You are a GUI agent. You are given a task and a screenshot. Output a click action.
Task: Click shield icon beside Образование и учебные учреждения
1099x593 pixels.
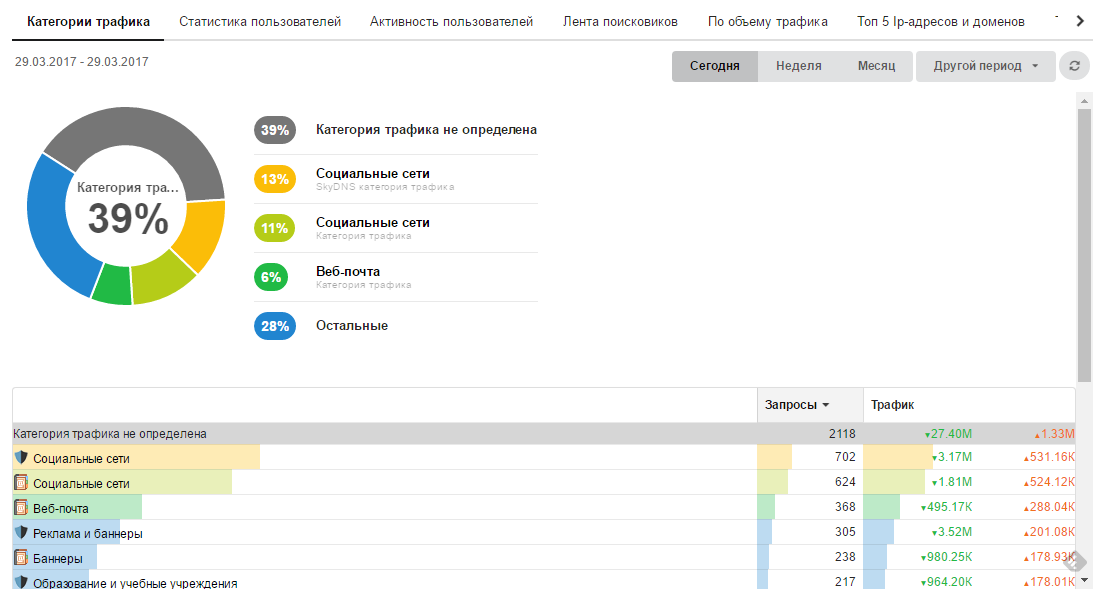pos(21,582)
